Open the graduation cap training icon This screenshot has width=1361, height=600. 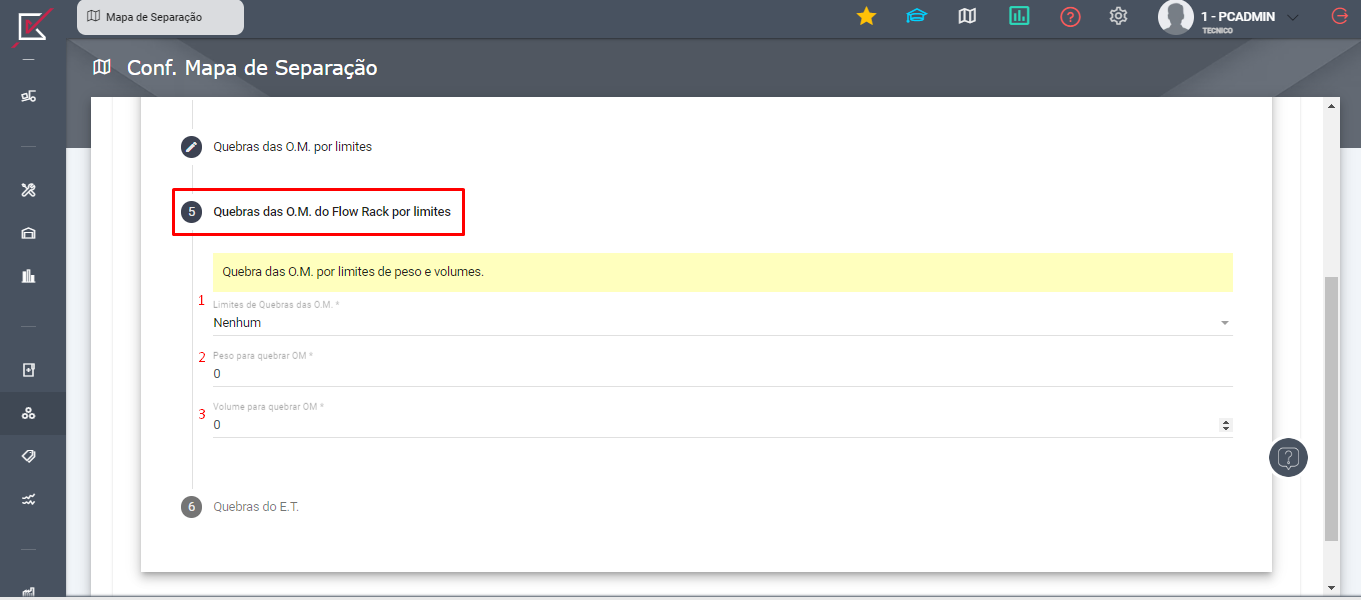click(x=916, y=16)
